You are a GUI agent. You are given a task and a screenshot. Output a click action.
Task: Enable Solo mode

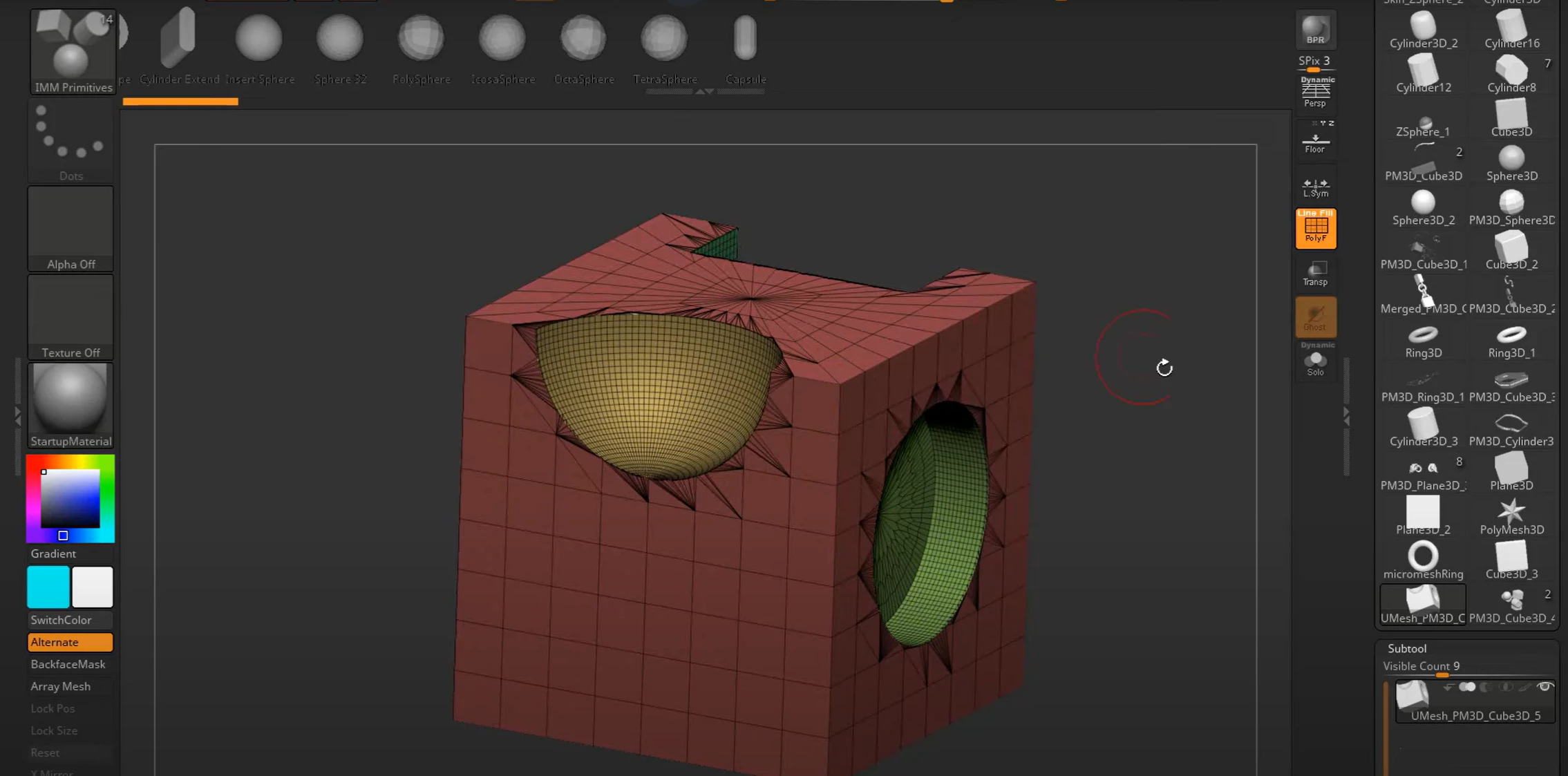click(1315, 363)
